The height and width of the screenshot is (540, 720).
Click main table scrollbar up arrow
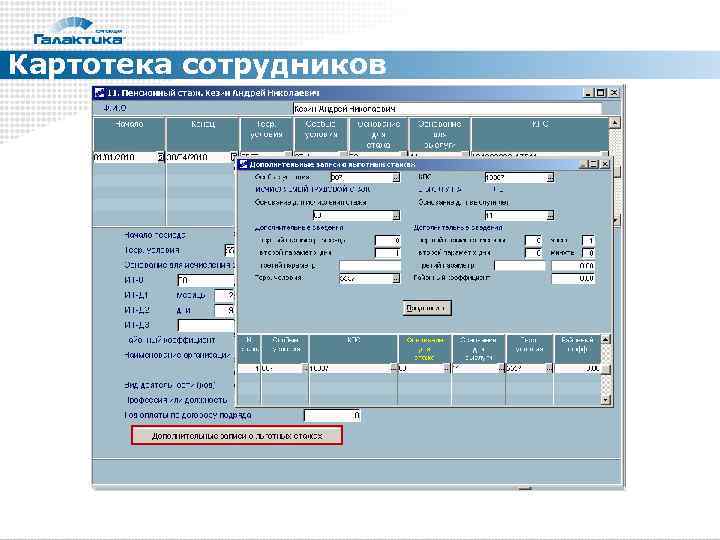point(614,123)
